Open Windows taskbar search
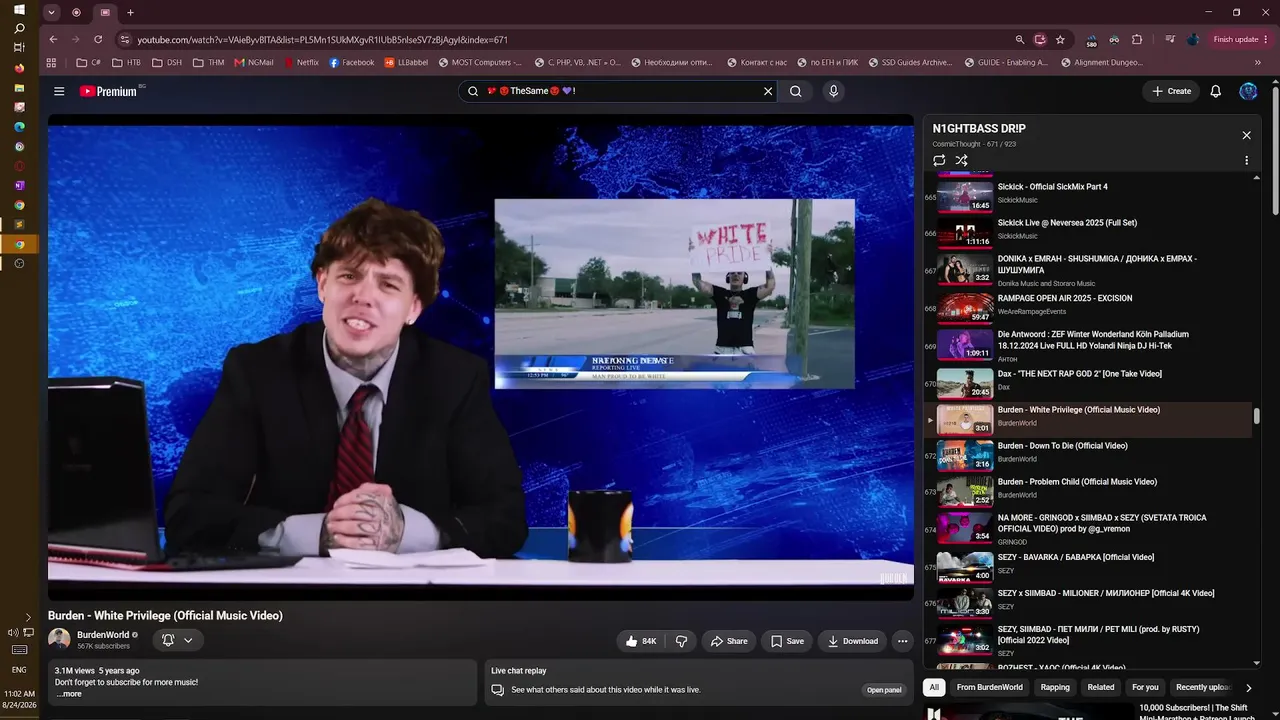 [x=19, y=28]
